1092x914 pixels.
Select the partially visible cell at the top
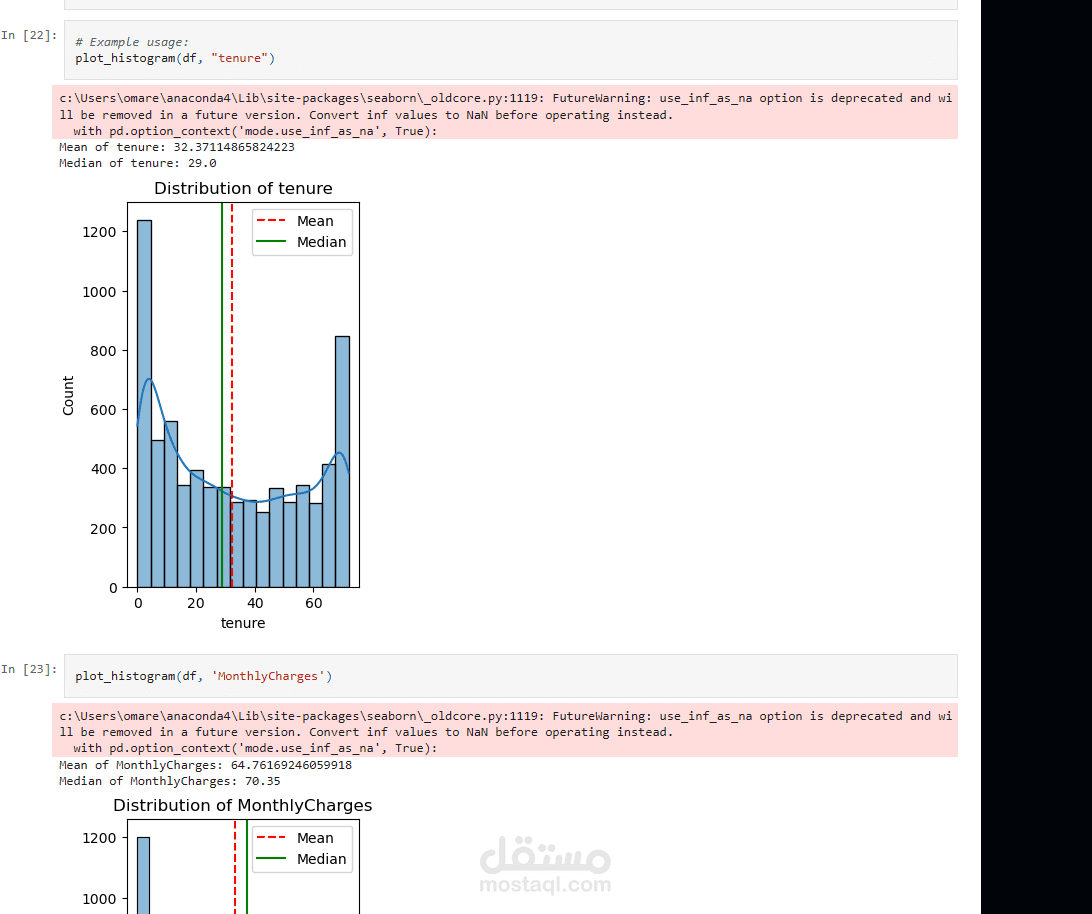coord(500,5)
